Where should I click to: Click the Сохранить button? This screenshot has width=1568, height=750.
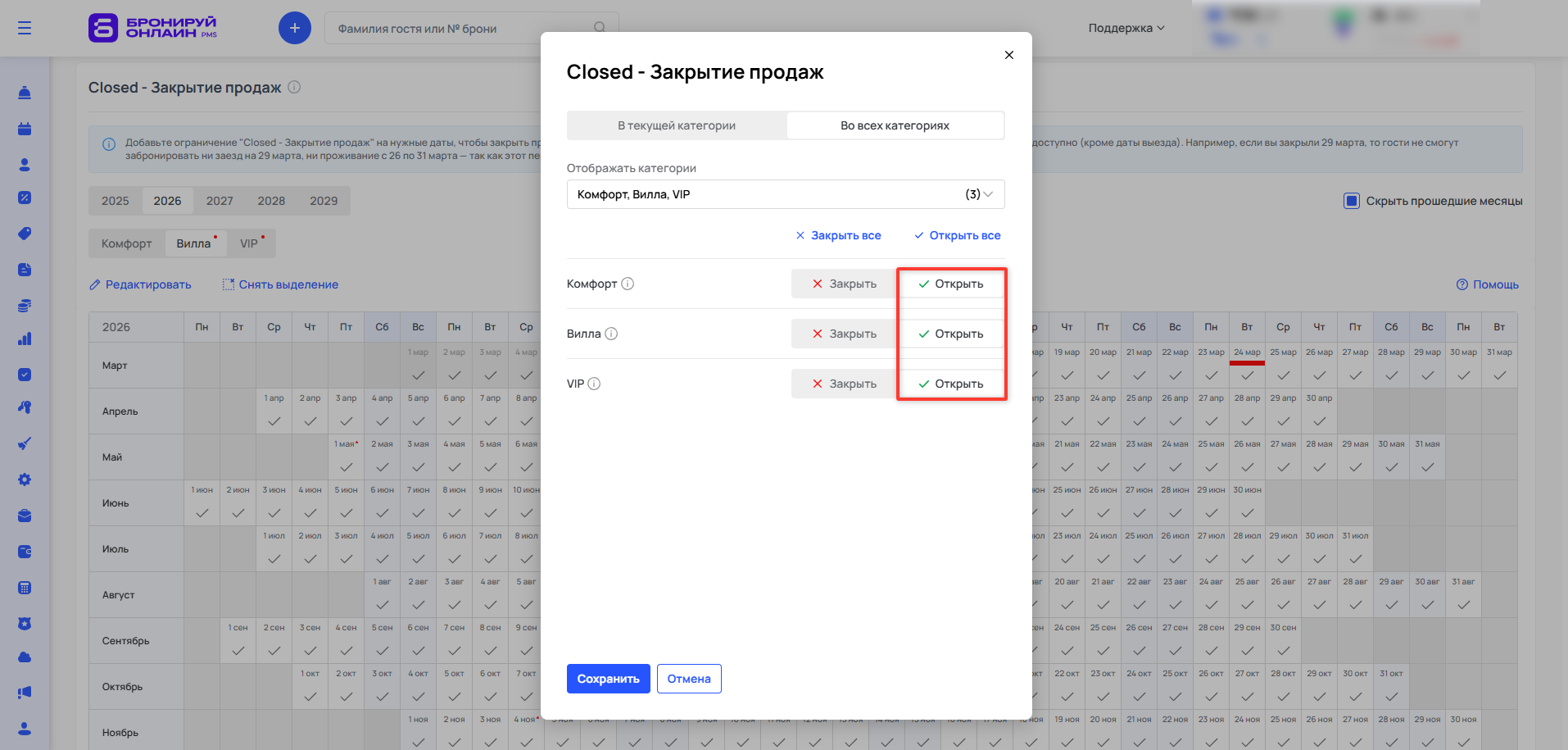[608, 679]
